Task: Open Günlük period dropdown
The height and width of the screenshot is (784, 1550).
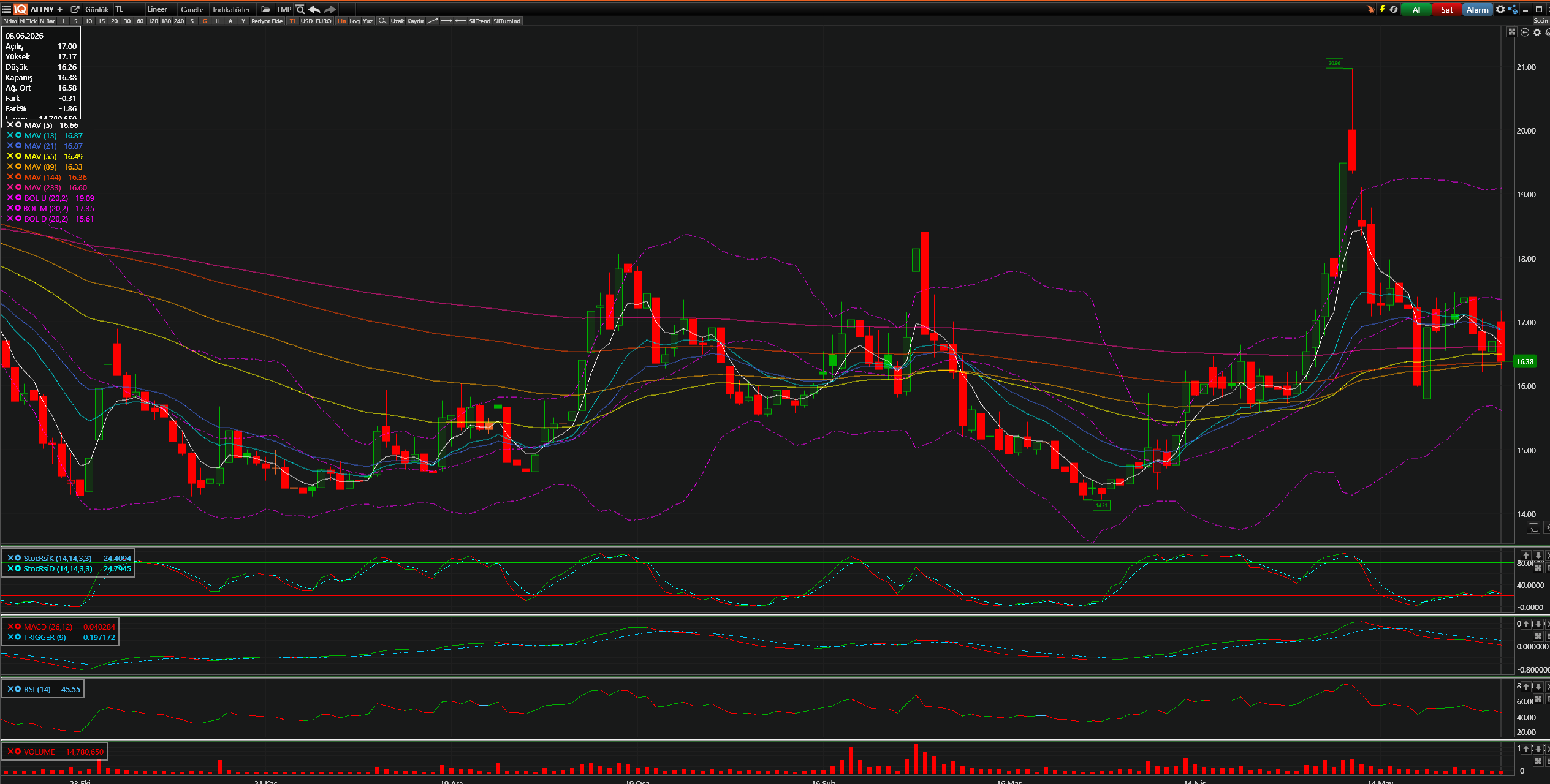Action: click(x=97, y=9)
